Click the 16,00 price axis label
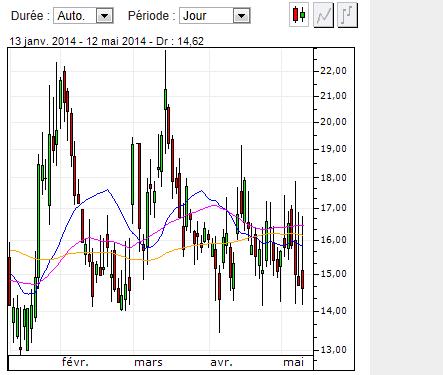This screenshot has width=443, height=375. pyautogui.click(x=333, y=240)
